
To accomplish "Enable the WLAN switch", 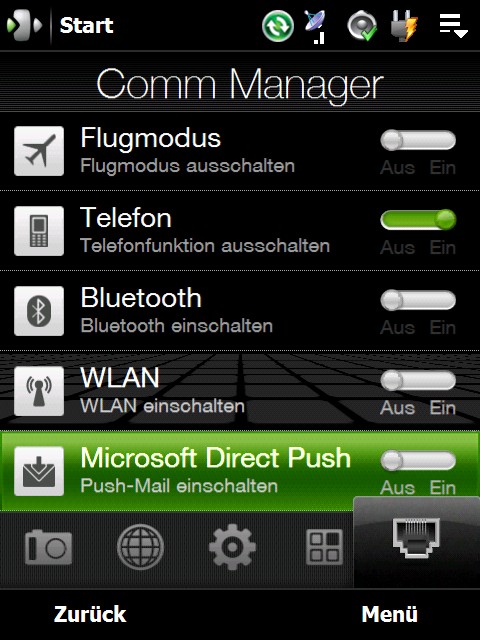I will [x=418, y=380].
